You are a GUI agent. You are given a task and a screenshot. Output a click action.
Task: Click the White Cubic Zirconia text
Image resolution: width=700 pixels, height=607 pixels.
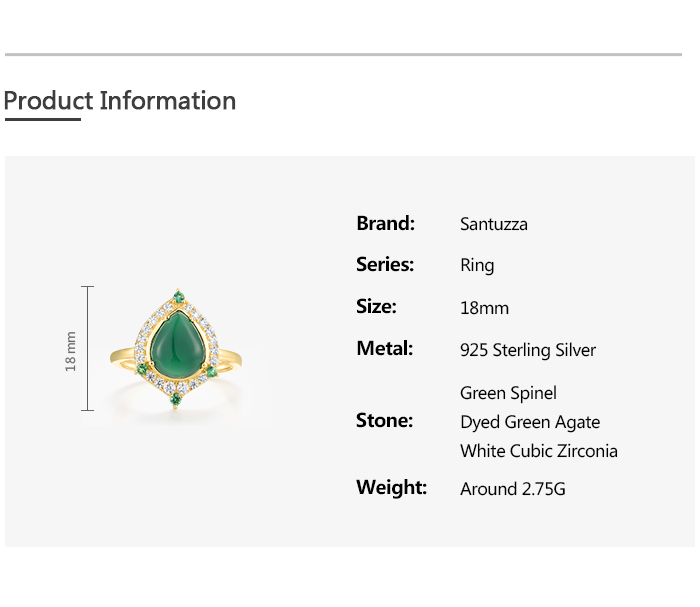point(538,451)
